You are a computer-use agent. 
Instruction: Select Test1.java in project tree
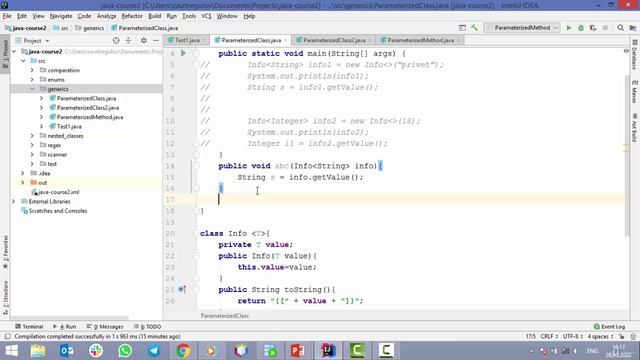[69, 127]
